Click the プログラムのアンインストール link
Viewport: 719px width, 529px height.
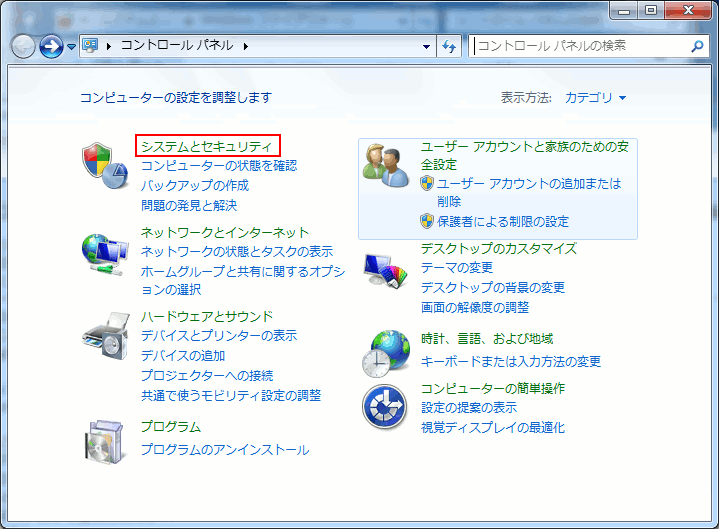point(224,450)
